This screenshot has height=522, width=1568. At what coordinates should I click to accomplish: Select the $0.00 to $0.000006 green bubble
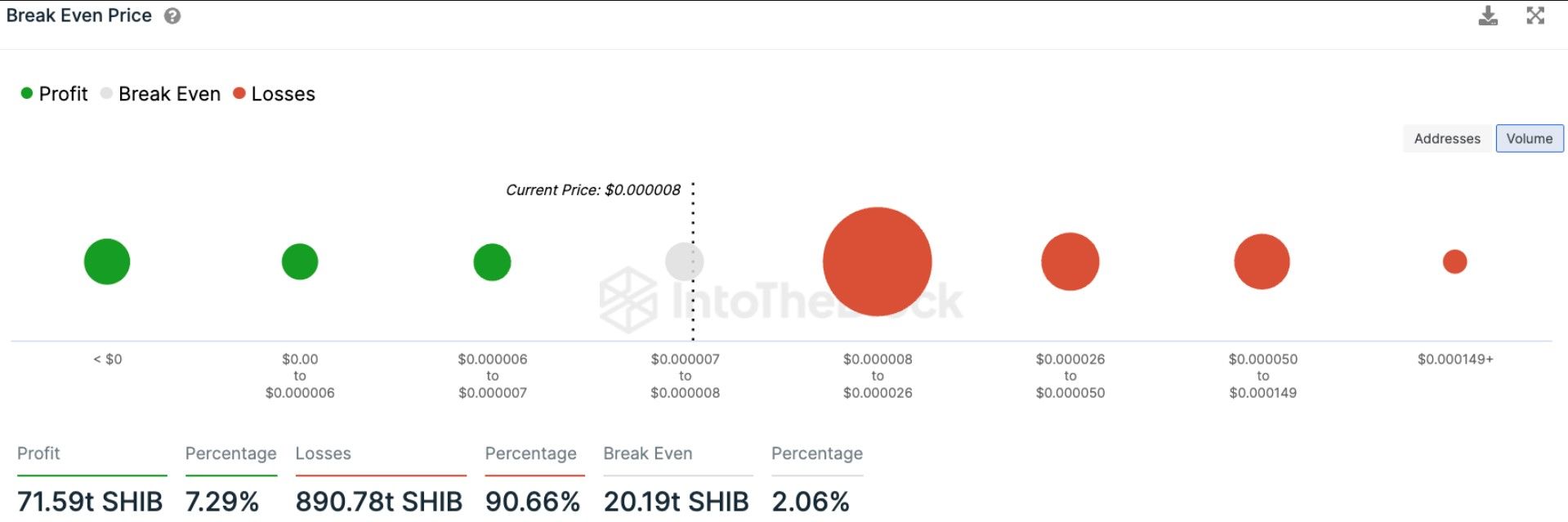300,261
